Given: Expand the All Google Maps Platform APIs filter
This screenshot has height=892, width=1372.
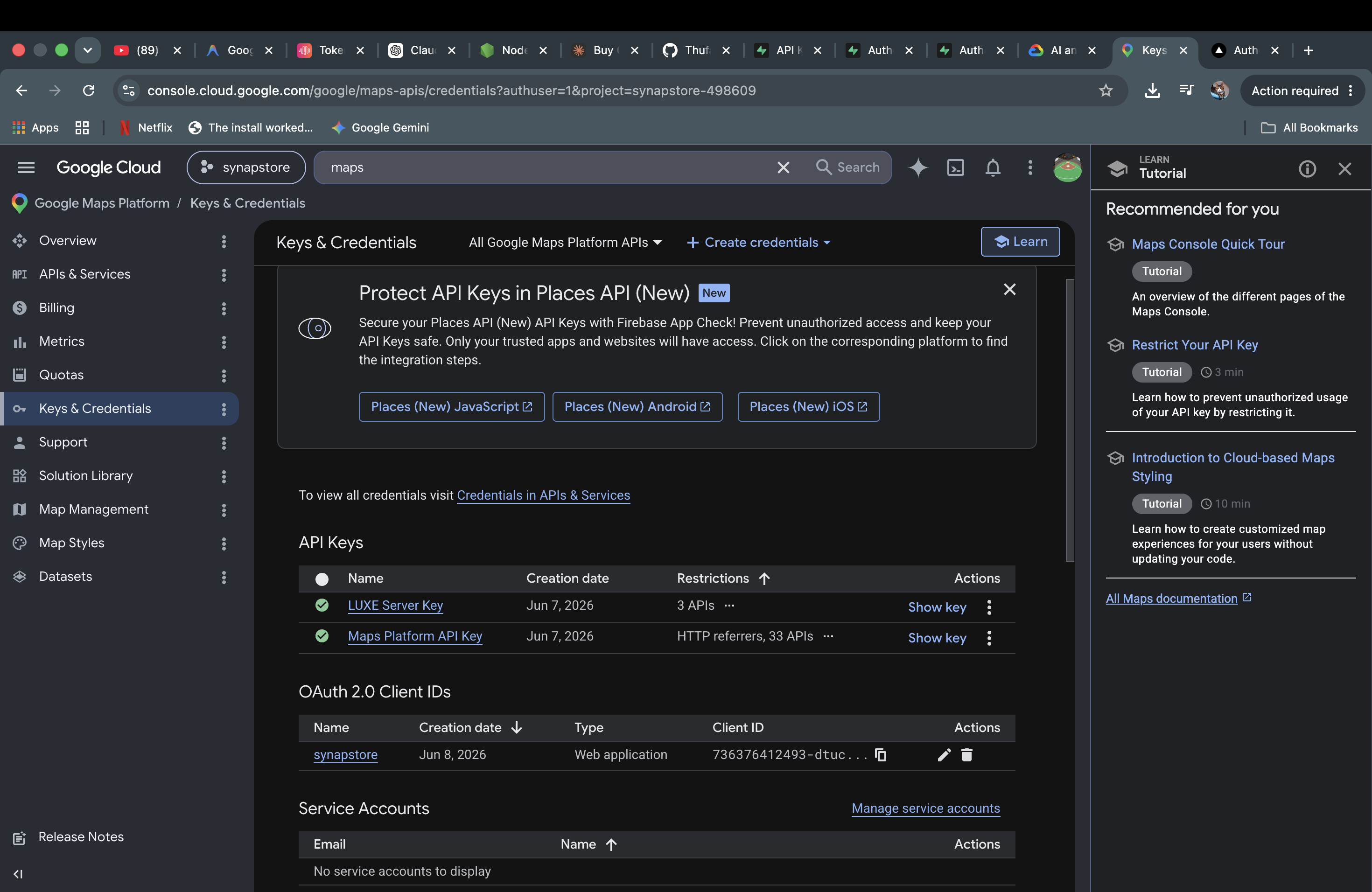Looking at the screenshot, I should (565, 243).
